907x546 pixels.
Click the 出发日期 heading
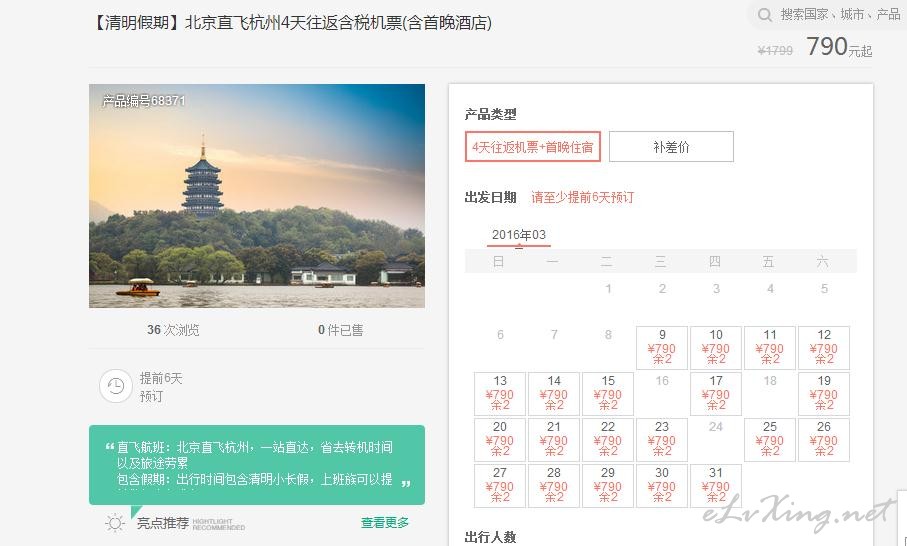tap(491, 197)
